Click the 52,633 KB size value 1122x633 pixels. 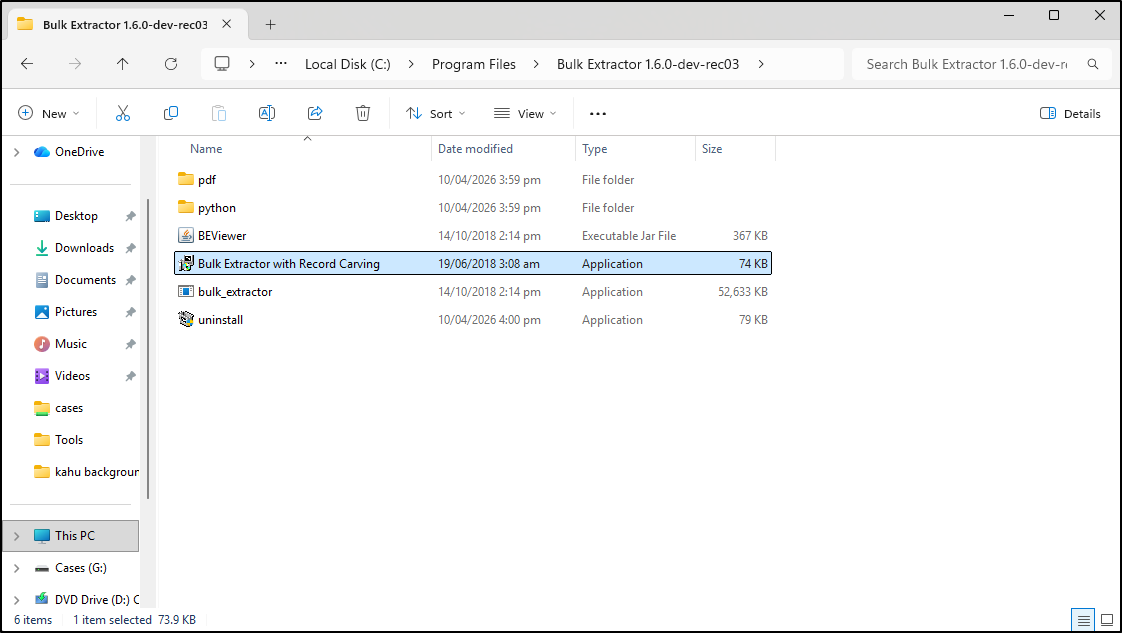pos(743,291)
